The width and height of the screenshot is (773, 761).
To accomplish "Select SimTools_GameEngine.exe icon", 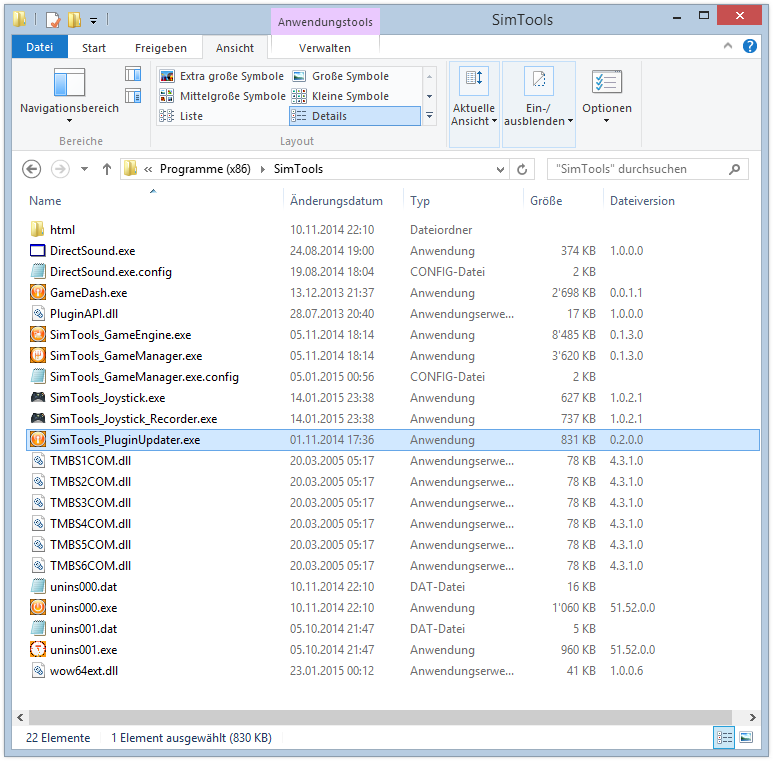I will click(37, 334).
